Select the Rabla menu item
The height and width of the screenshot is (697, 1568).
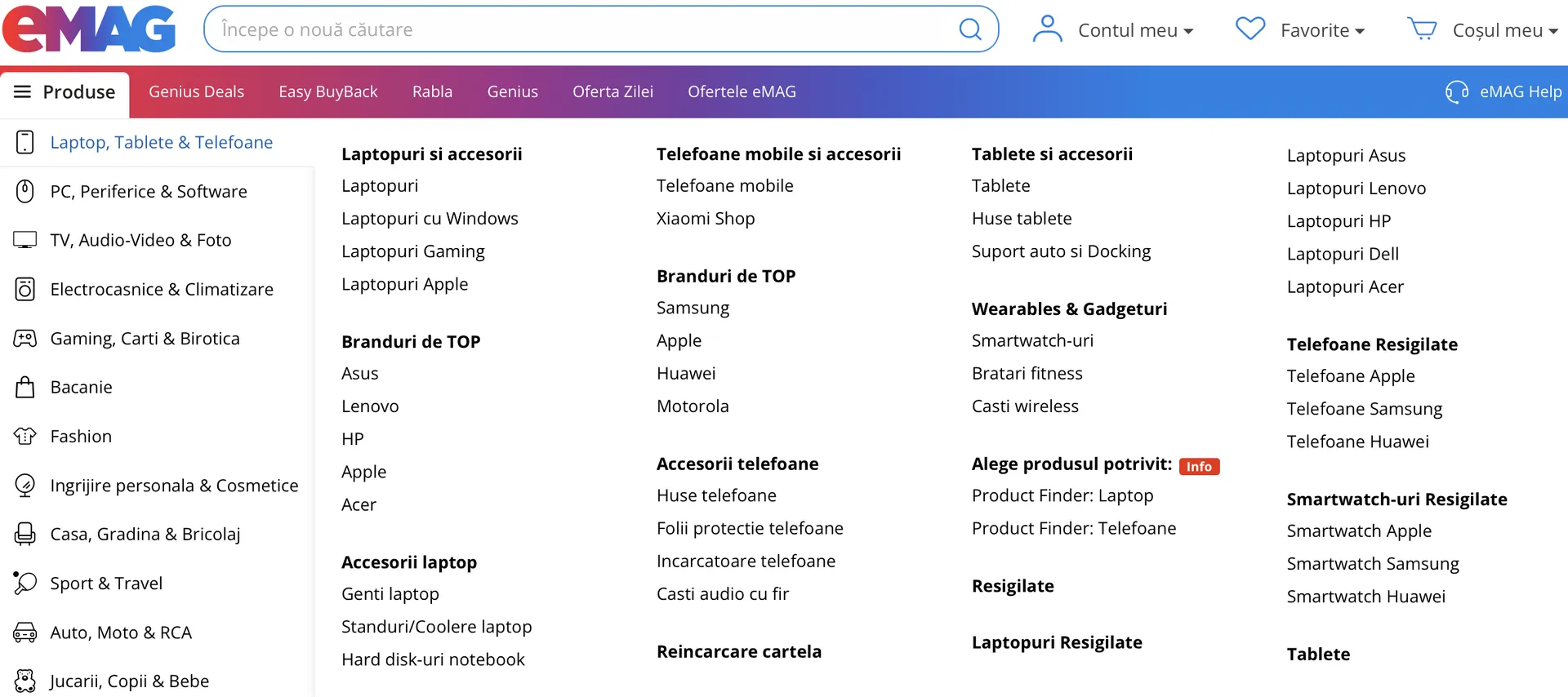[432, 91]
